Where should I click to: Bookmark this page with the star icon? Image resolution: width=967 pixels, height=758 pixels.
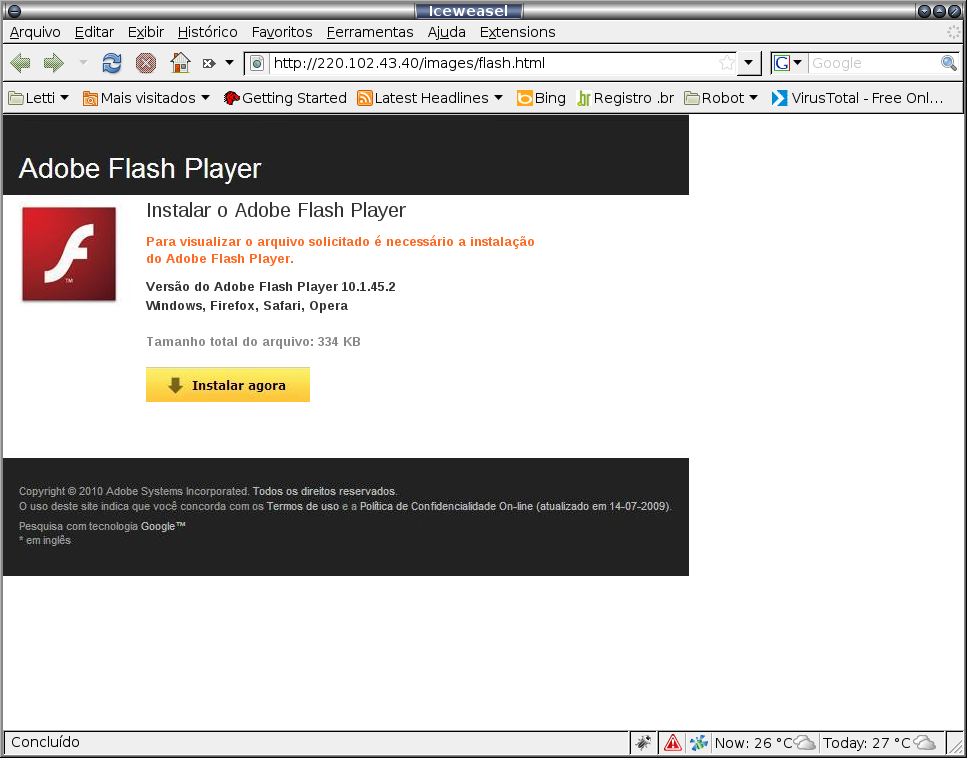tap(726, 63)
